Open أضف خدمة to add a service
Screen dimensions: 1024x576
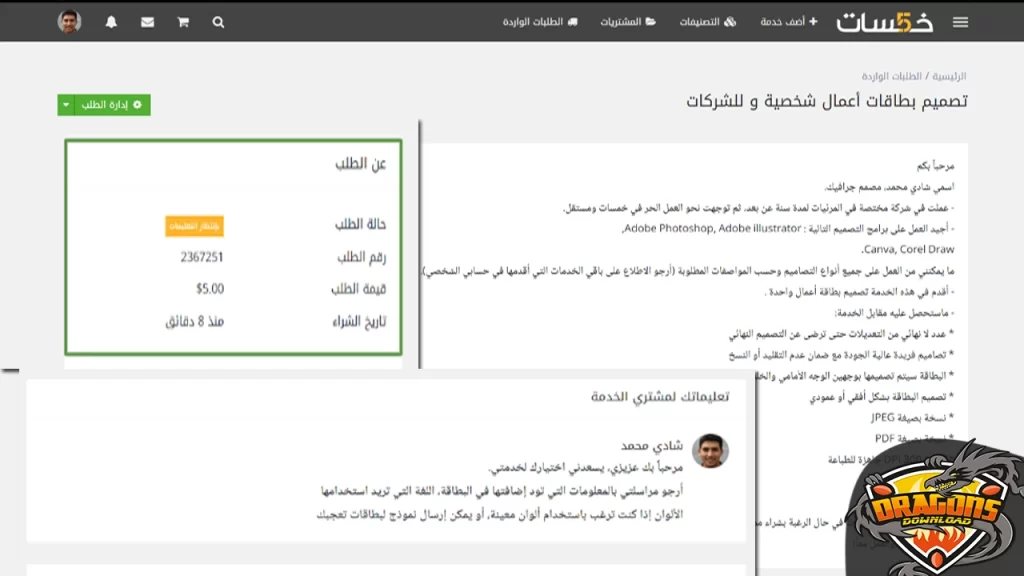point(783,21)
